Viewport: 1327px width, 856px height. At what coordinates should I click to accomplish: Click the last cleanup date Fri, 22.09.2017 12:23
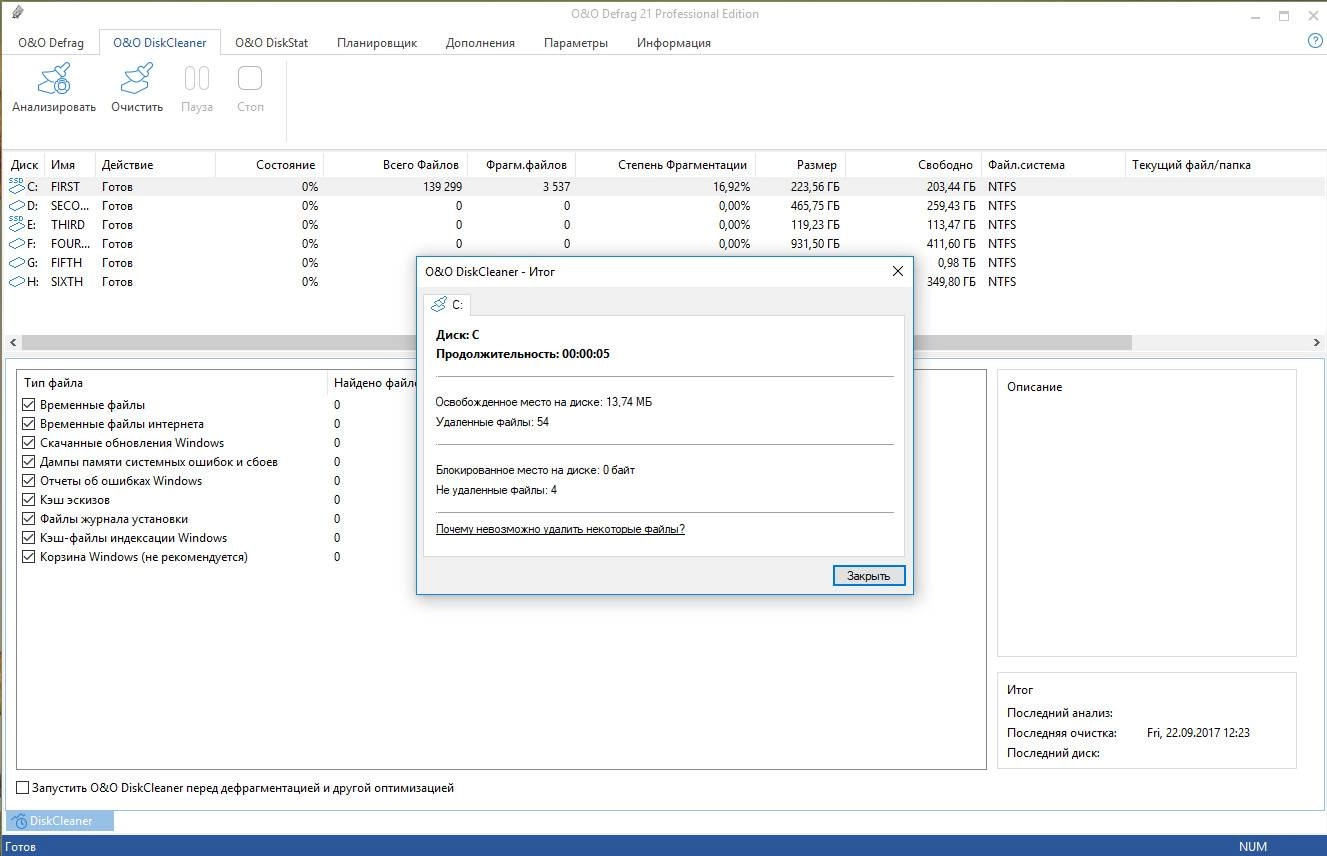click(x=1198, y=733)
